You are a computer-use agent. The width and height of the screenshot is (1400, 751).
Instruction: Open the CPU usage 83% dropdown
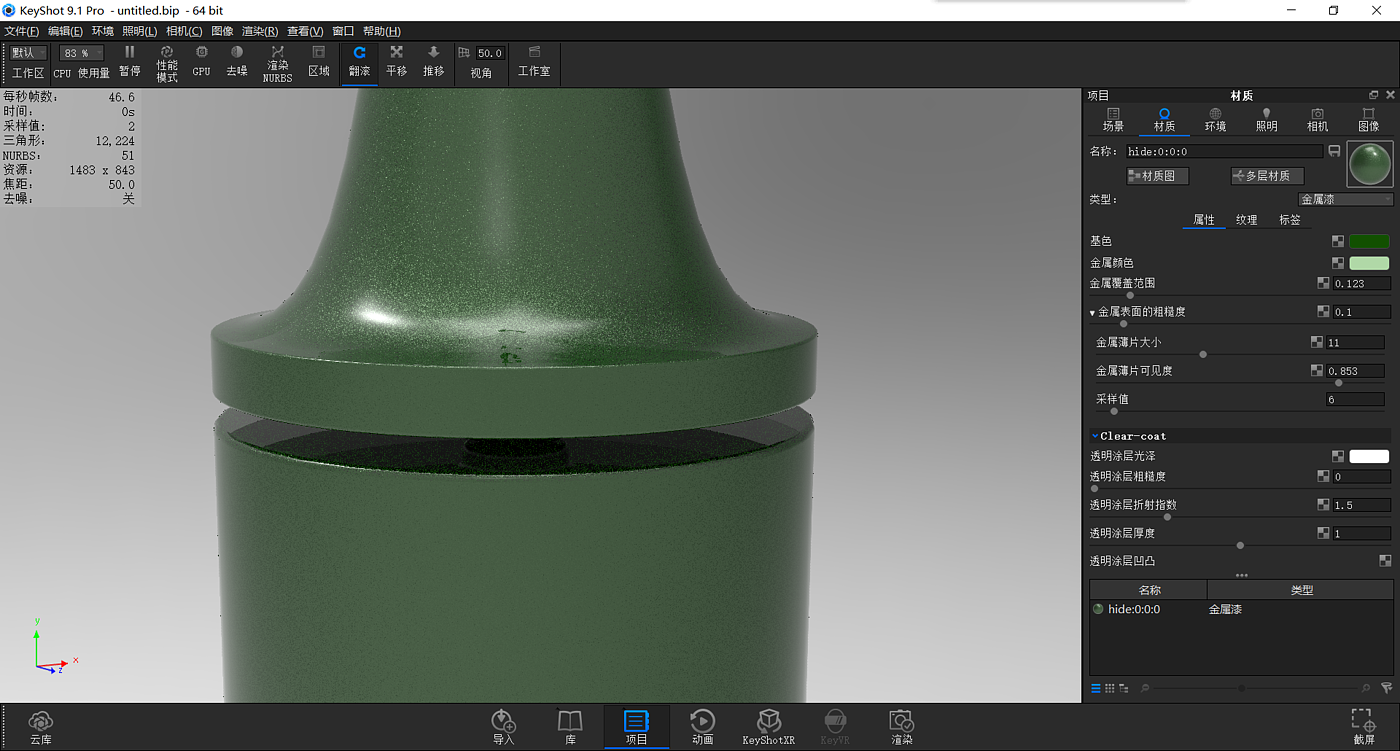pyautogui.click(x=81, y=53)
